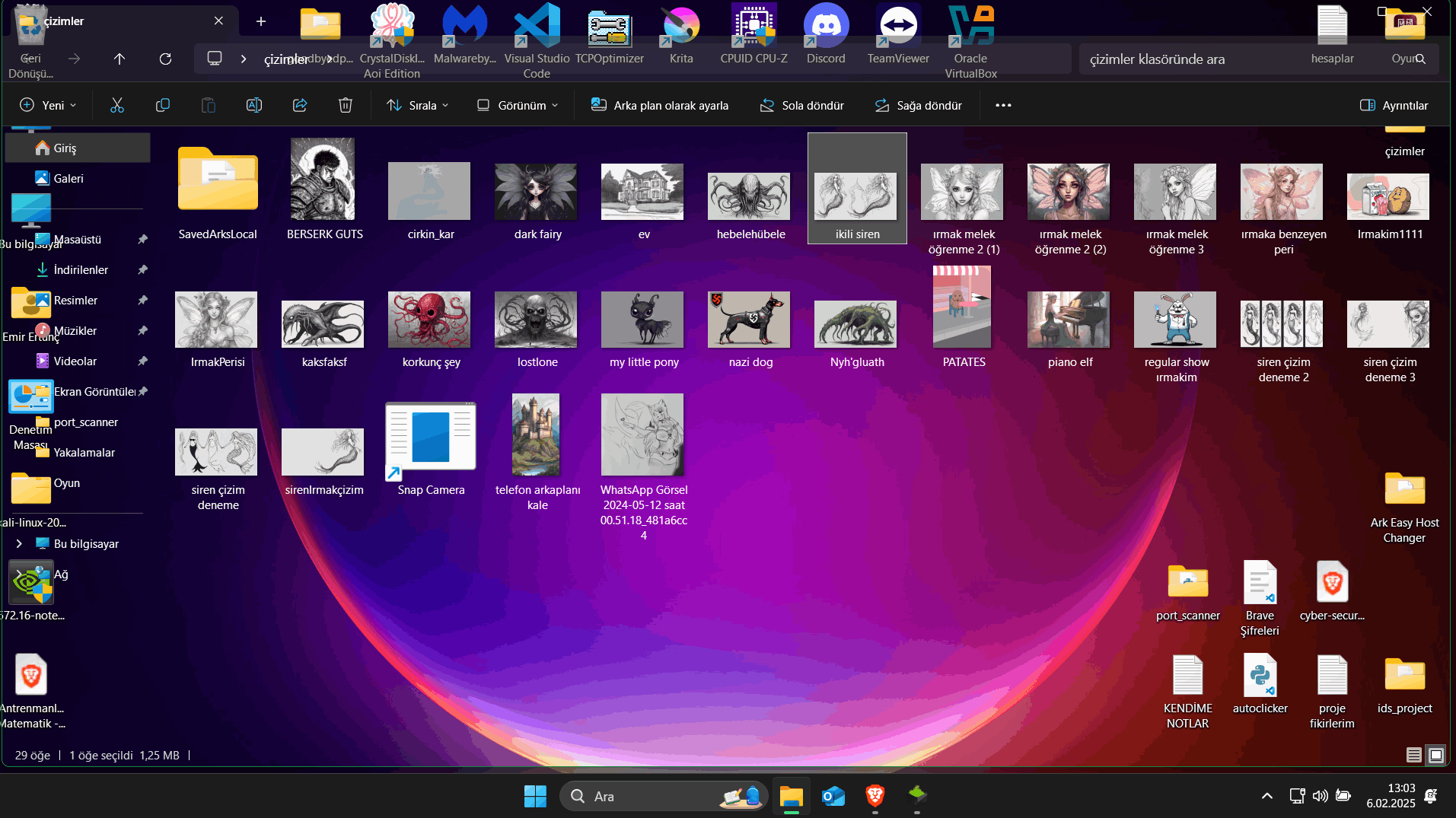Go up one folder with Up arrow
The image size is (1456, 818).
click(119, 59)
